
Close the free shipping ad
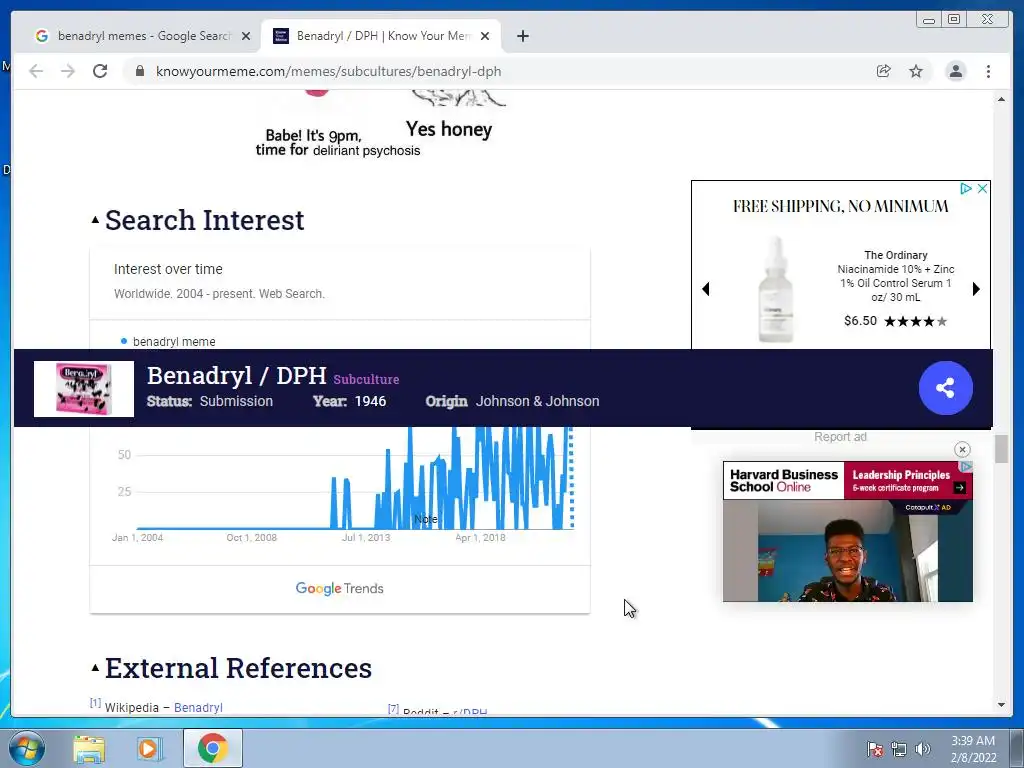(x=982, y=189)
